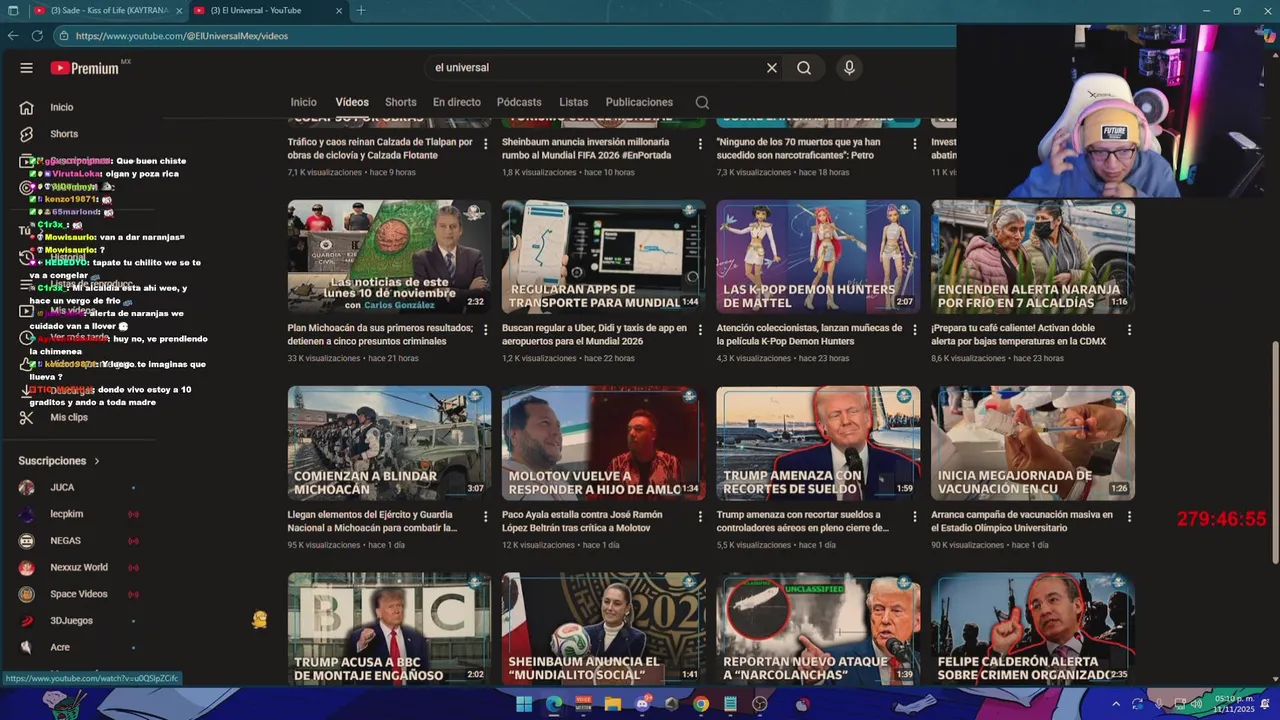Open the taskbar clock showing 05:10 p. m.
Screen dimensions: 1280x720
pos(1233,704)
